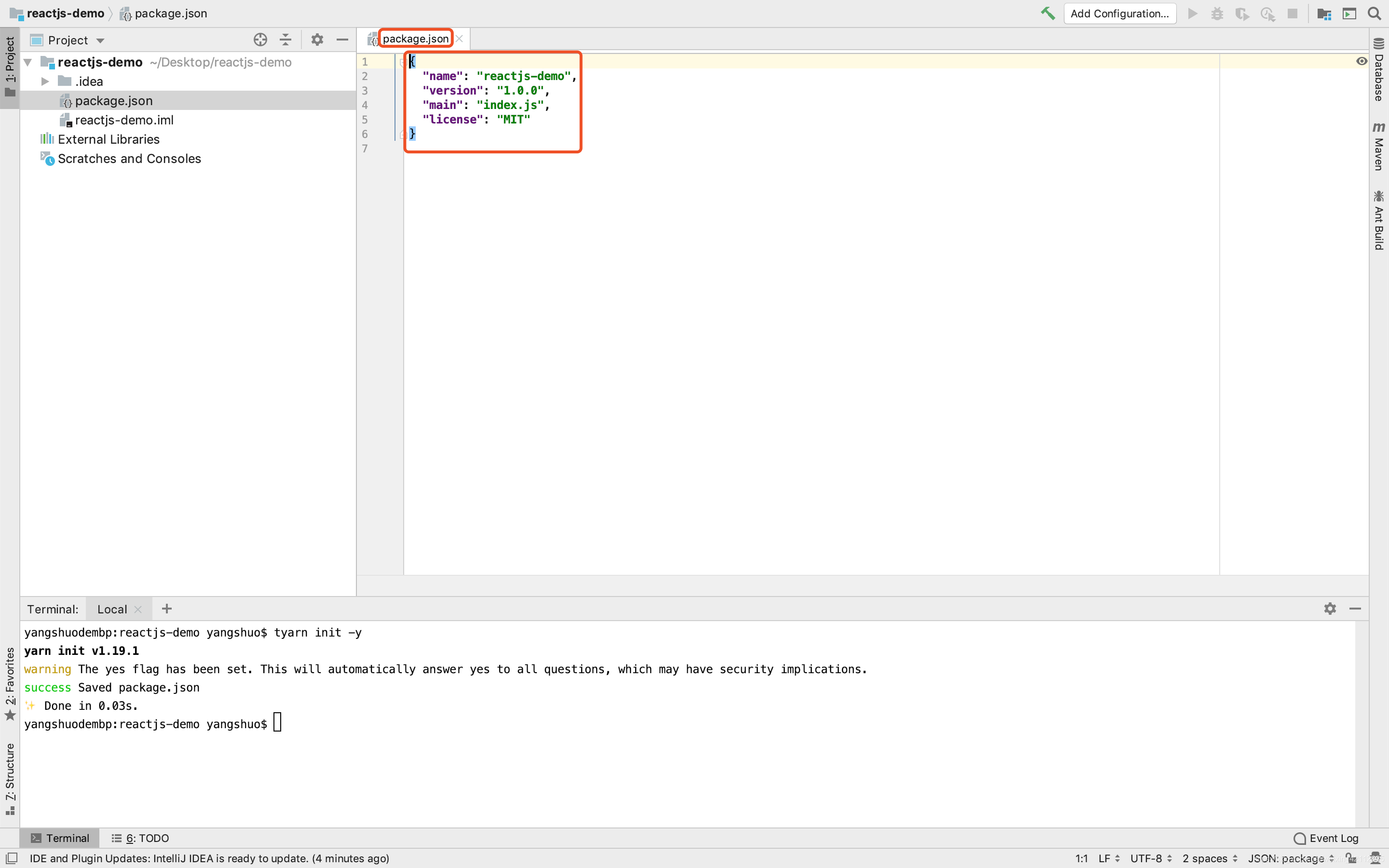Open the 6: TODO tool window
The image size is (1389, 868).
(x=140, y=838)
